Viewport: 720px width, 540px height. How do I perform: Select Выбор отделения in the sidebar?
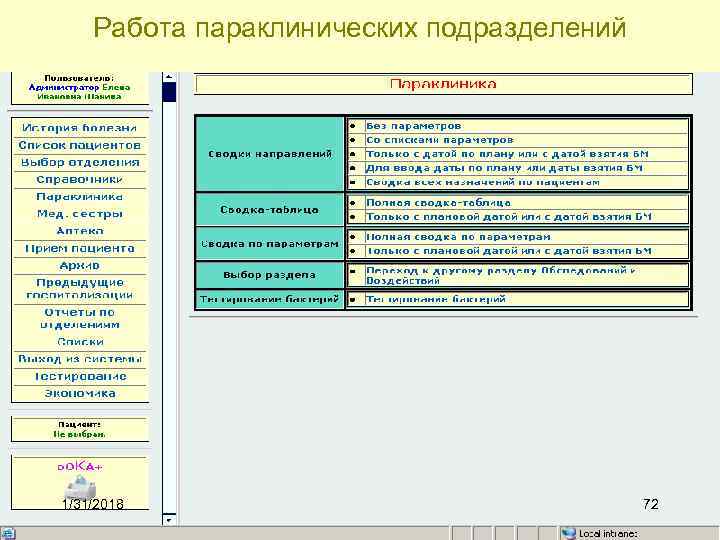pos(79,163)
